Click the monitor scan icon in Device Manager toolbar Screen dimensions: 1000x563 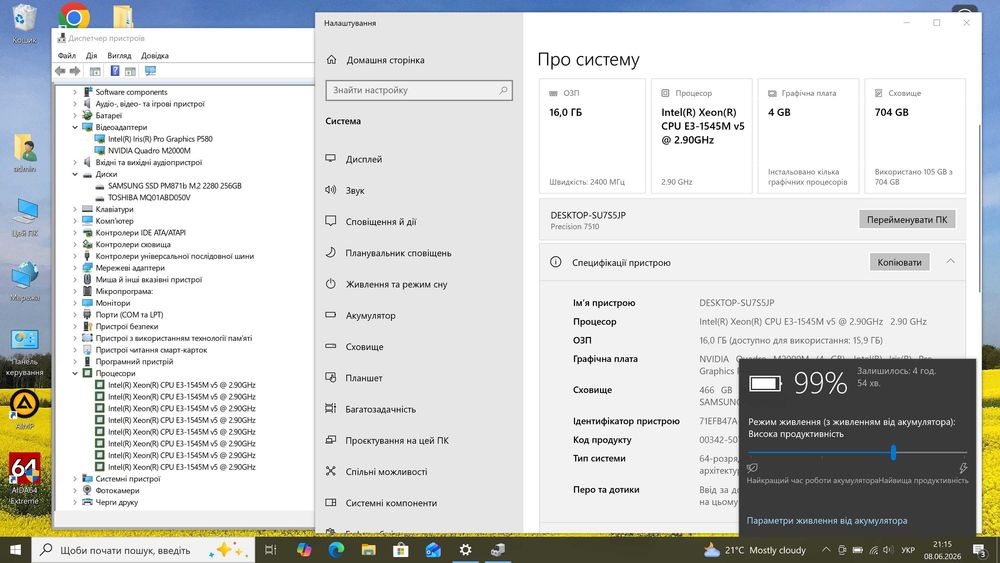[151, 71]
